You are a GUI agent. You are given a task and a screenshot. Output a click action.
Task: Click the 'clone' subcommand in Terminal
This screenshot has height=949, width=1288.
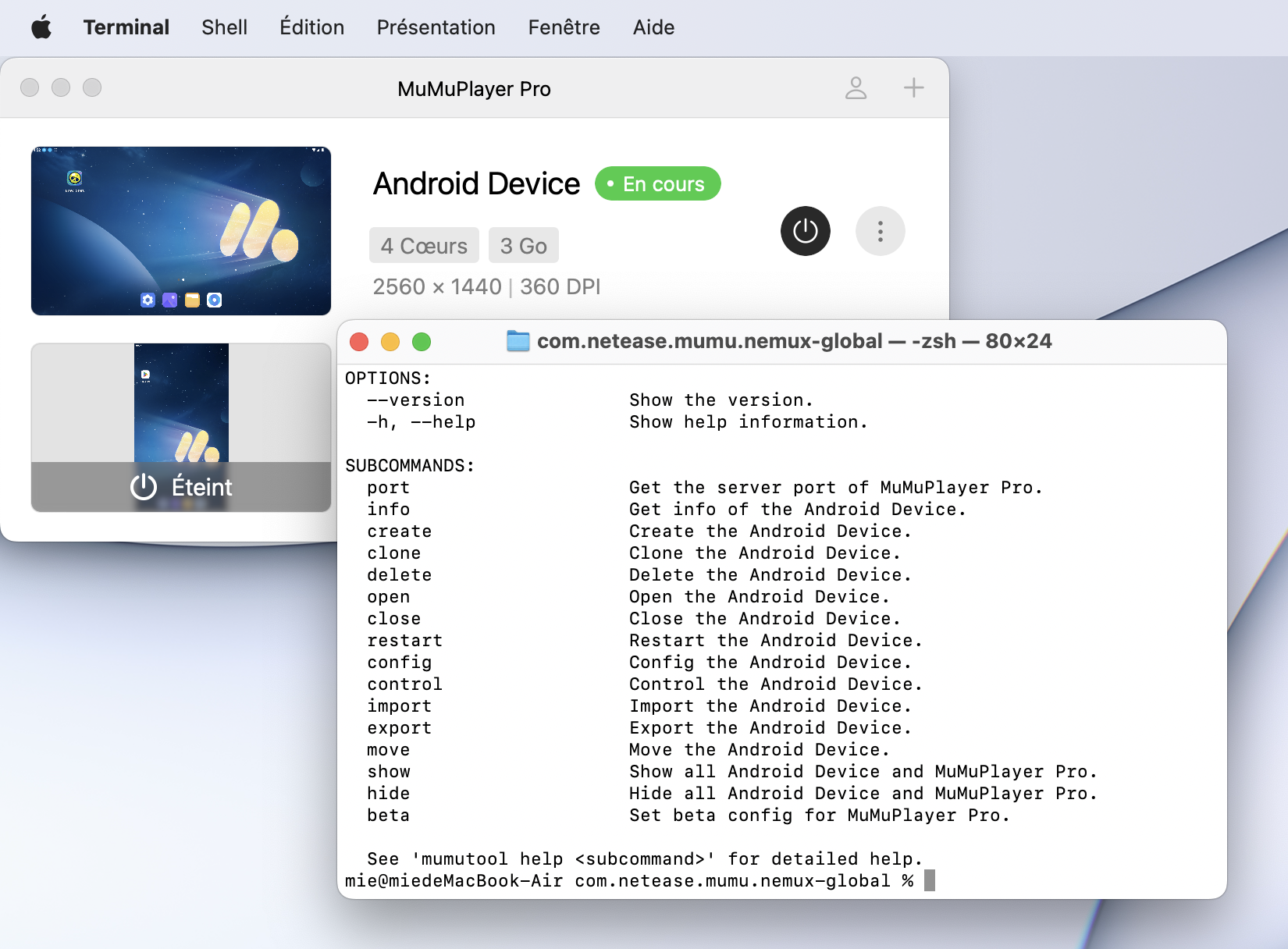[393, 553]
